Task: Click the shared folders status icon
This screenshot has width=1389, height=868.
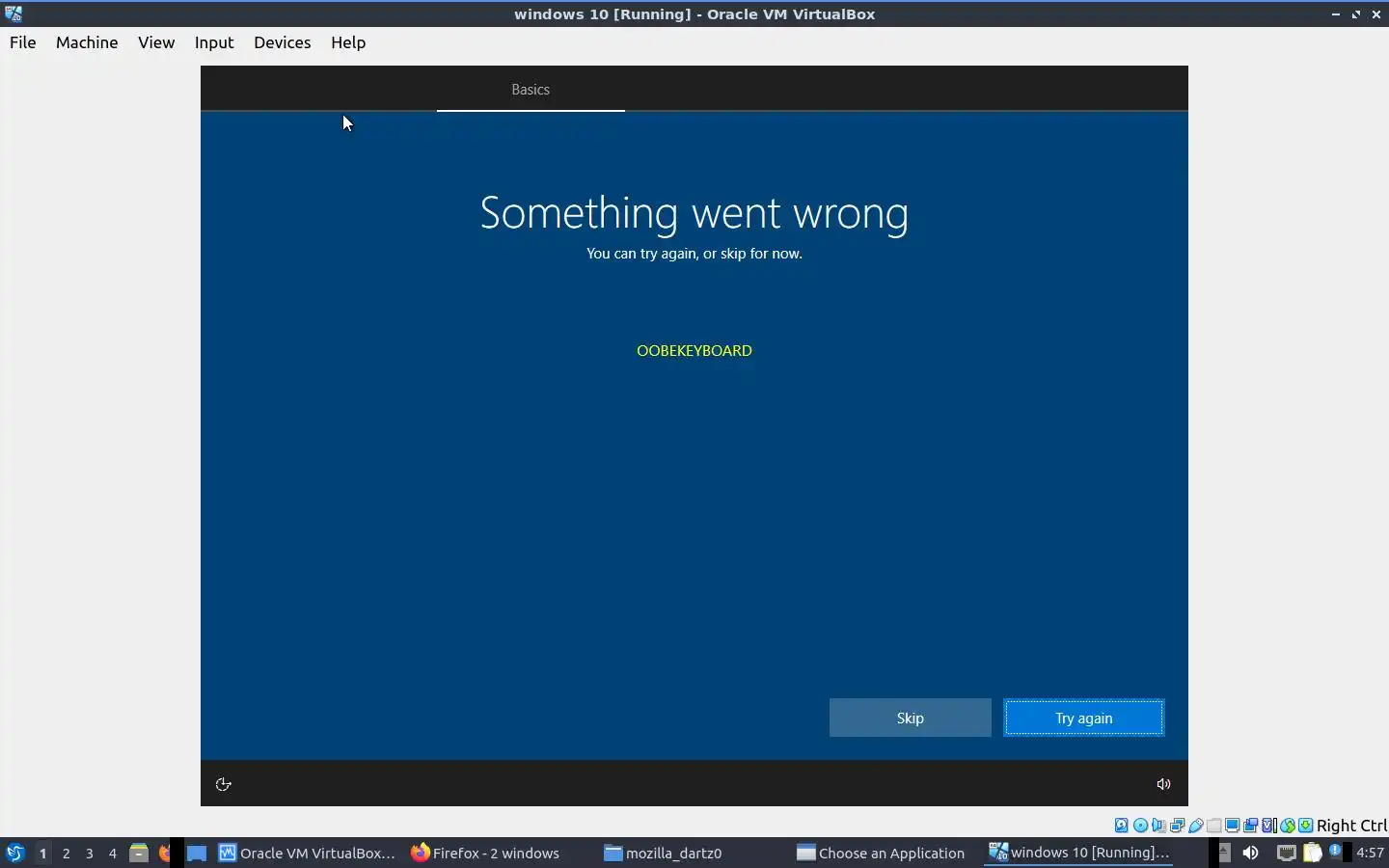Action: click(1213, 825)
